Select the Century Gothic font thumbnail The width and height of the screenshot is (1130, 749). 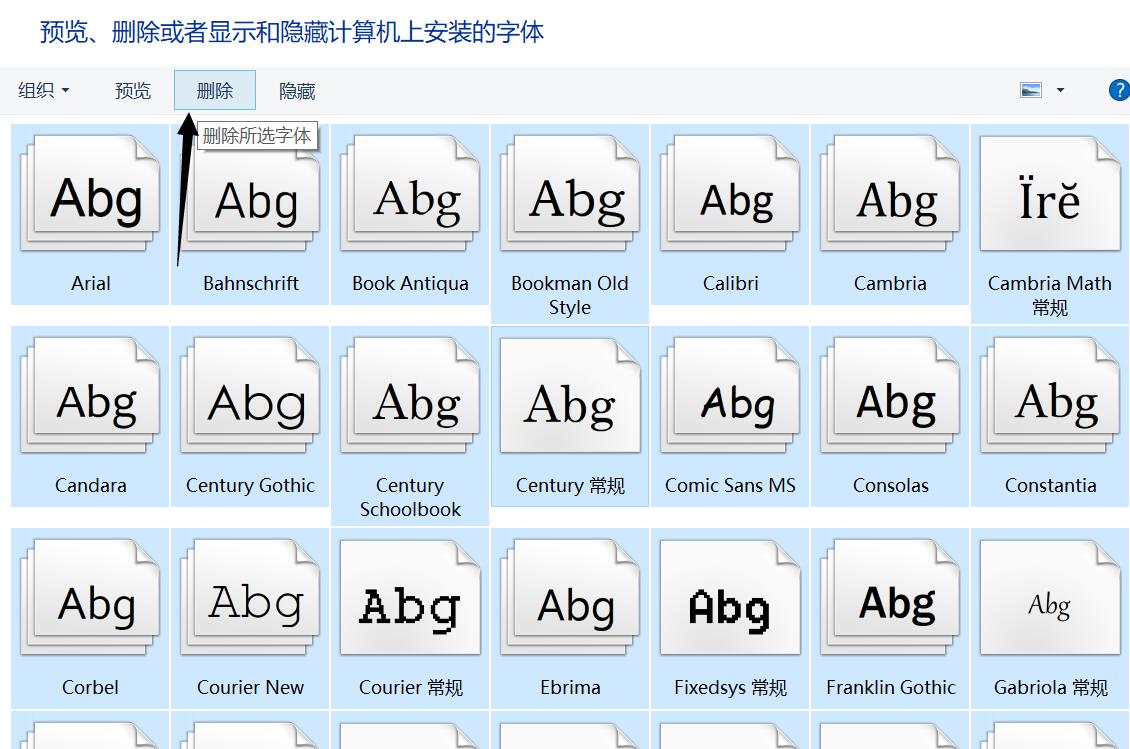click(x=251, y=400)
